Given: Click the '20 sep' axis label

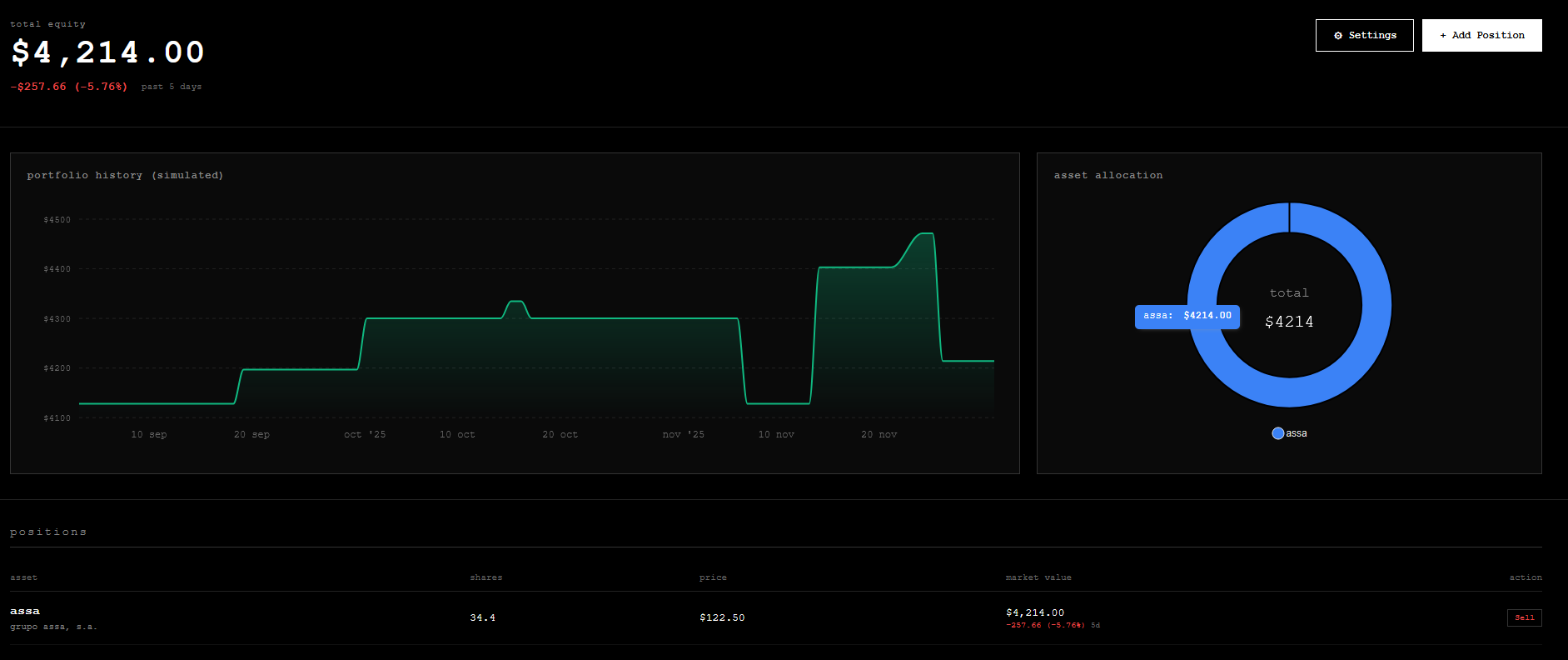Looking at the screenshot, I should click(251, 434).
